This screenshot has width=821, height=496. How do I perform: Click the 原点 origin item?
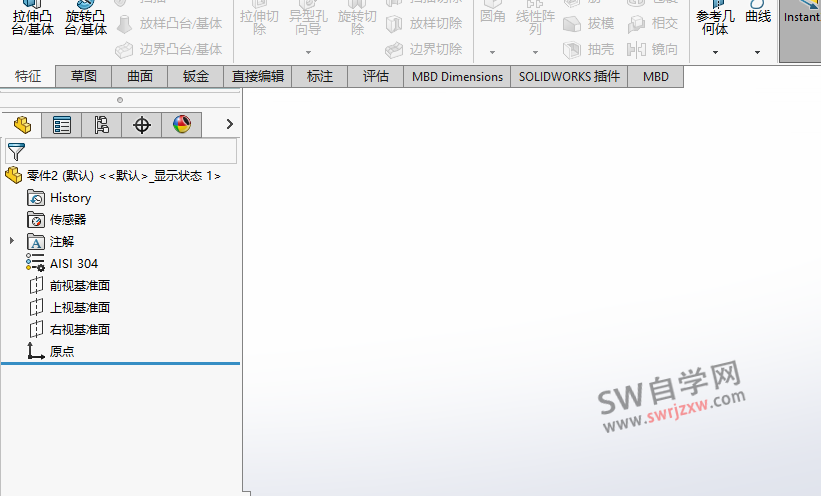pyautogui.click(x=61, y=352)
